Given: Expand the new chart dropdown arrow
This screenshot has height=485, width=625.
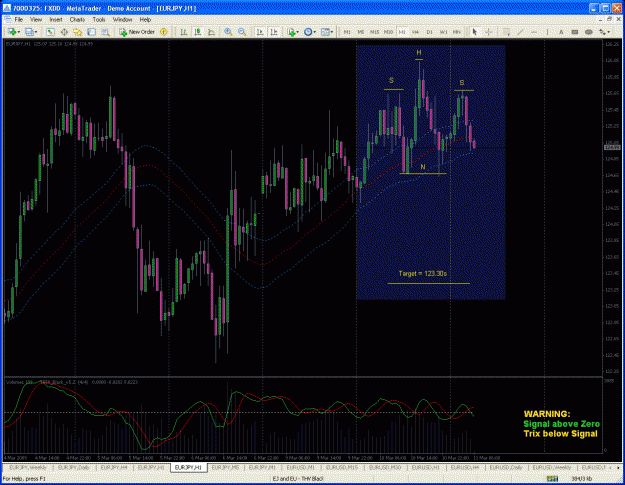Looking at the screenshot, I should (x=19, y=32).
